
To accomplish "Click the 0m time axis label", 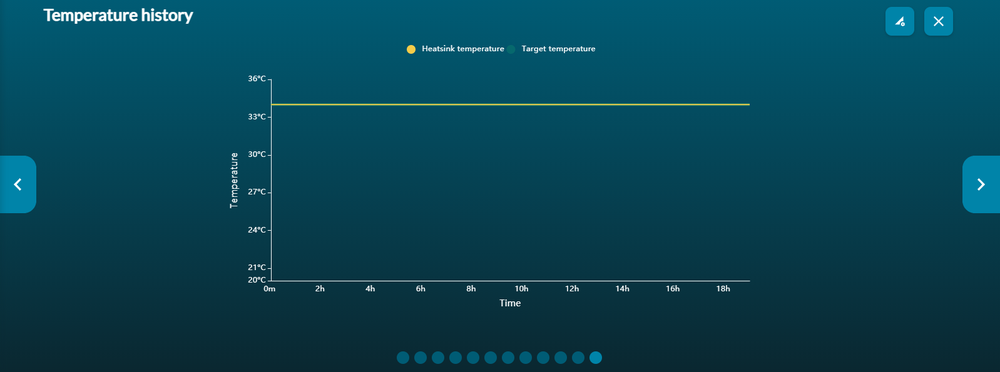I will (270, 289).
